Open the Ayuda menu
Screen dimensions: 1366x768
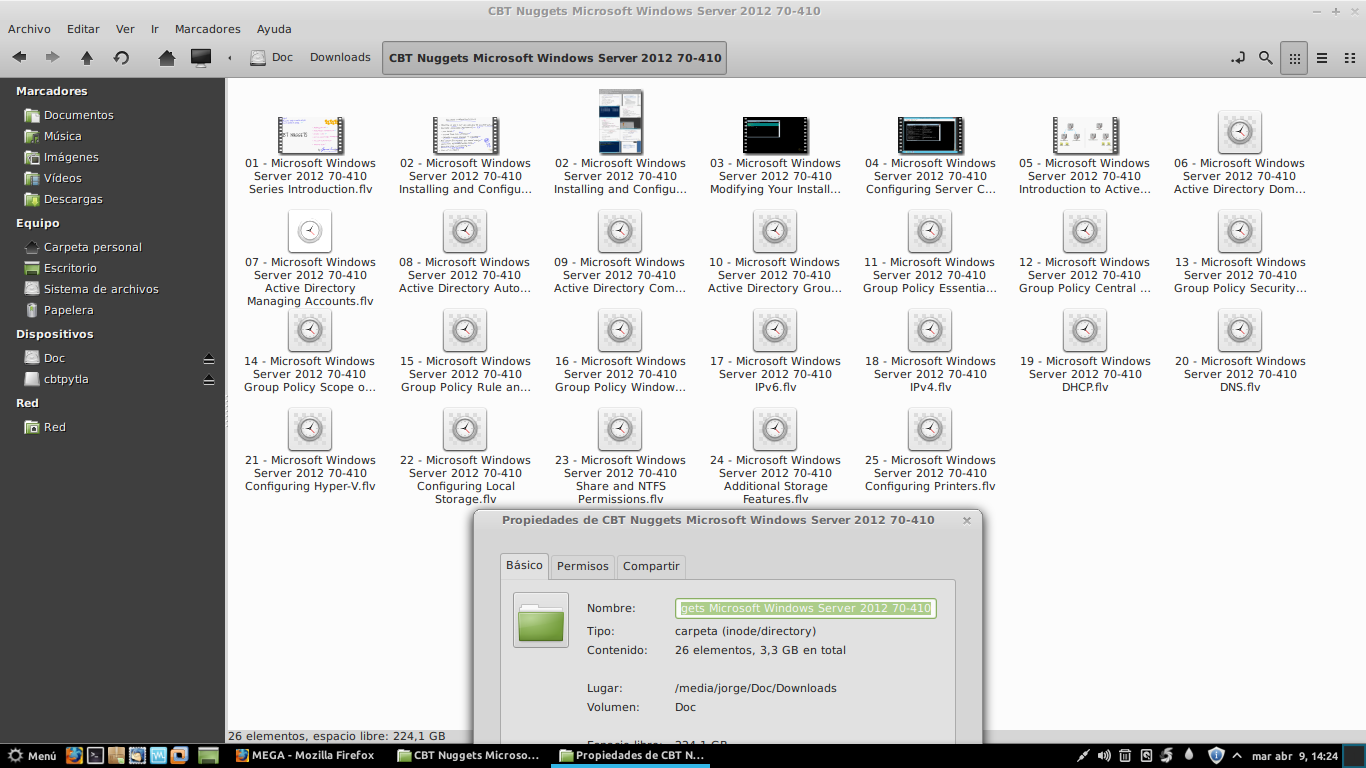274,29
